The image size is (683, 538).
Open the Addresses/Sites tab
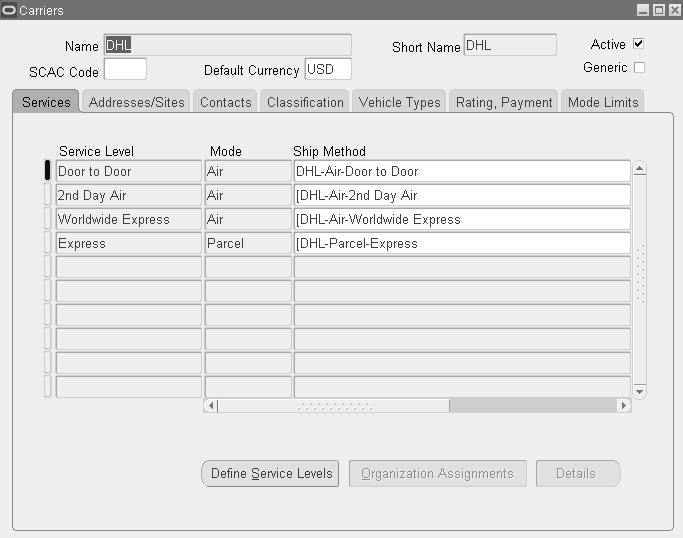[136, 102]
